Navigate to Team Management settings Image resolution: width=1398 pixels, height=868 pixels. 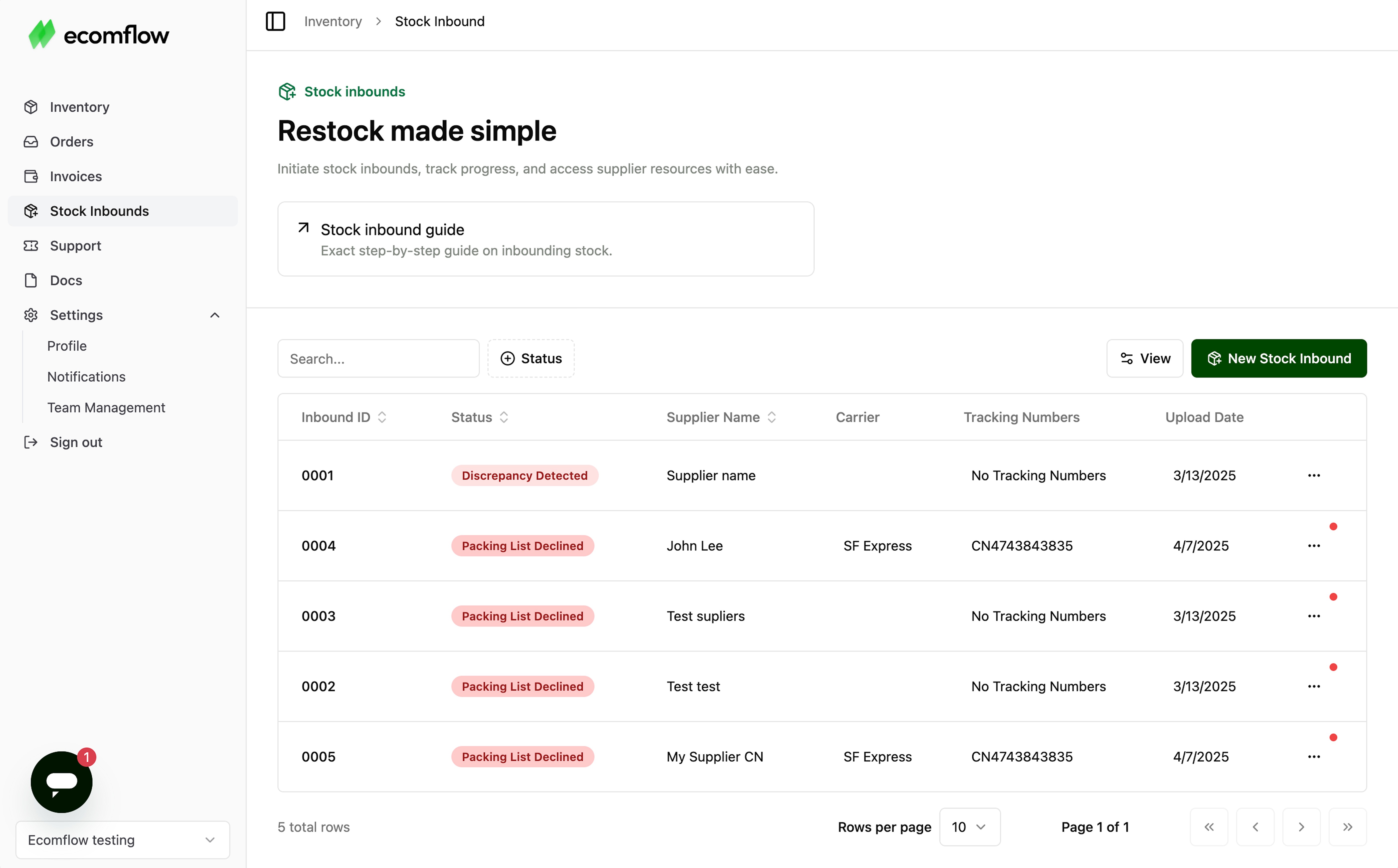click(x=106, y=407)
